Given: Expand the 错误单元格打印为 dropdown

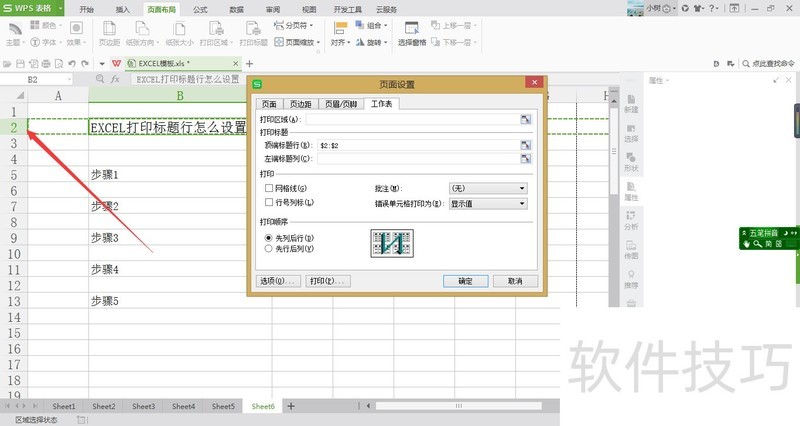Looking at the screenshot, I should [x=487, y=203].
